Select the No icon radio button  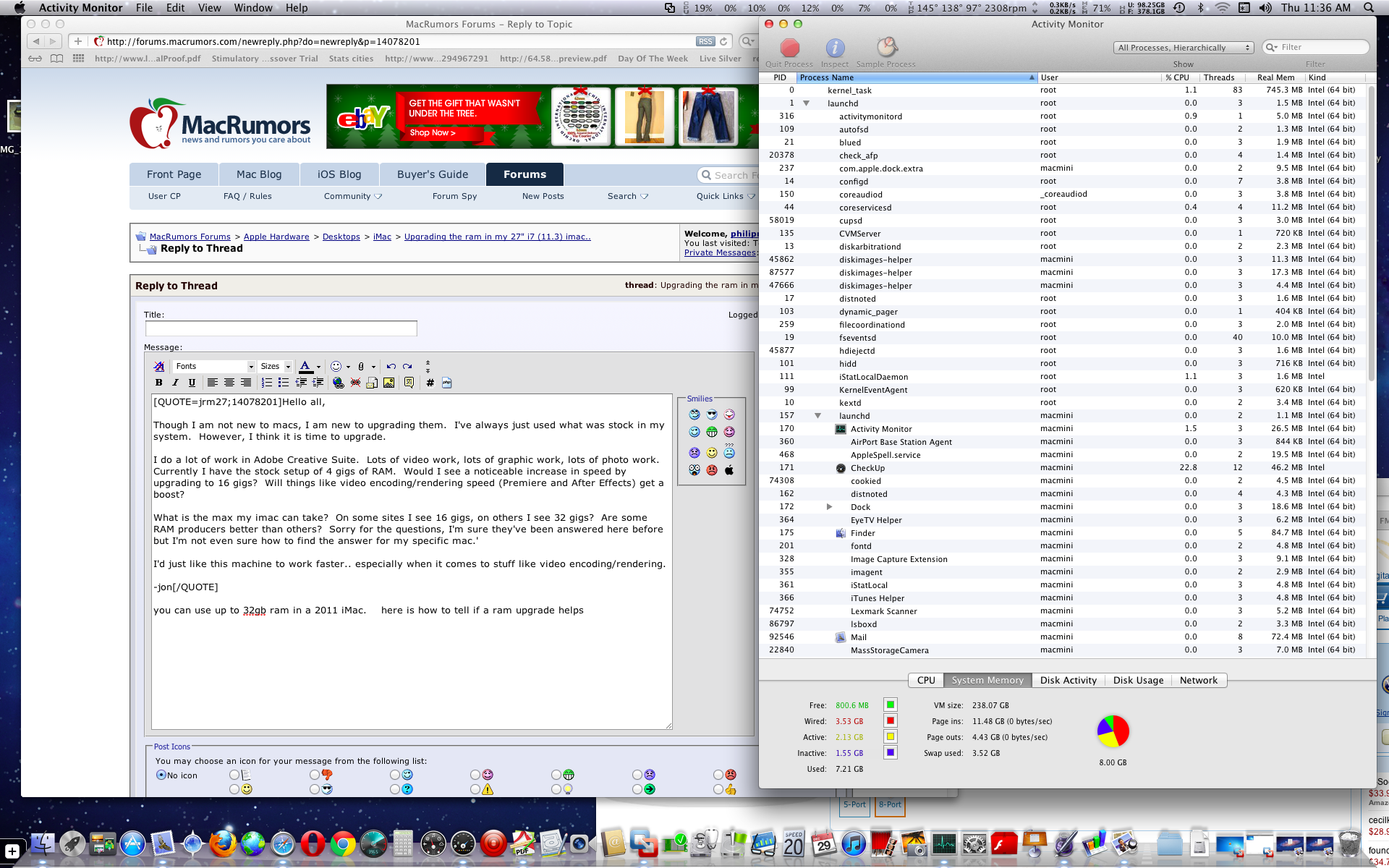pos(161,775)
